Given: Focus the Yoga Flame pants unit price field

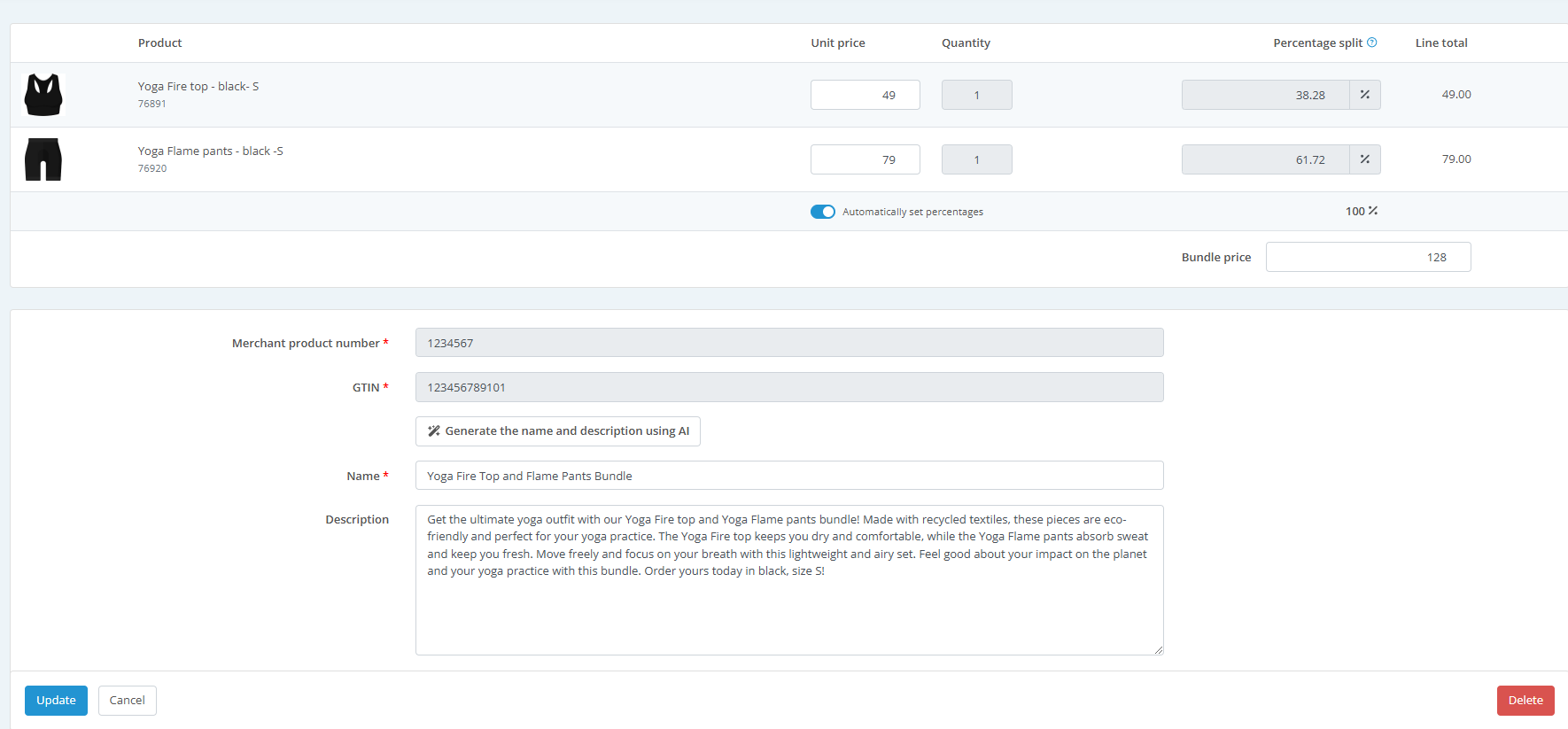Looking at the screenshot, I should (865, 159).
